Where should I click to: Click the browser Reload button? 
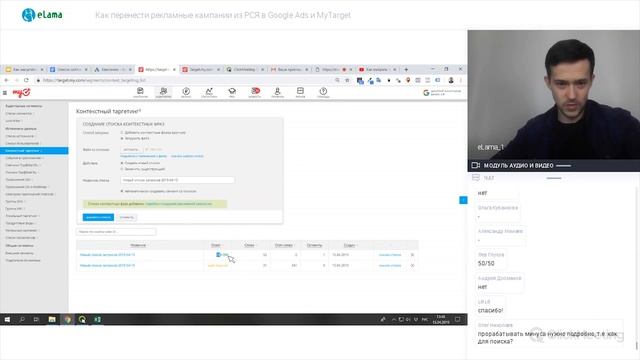(26, 80)
